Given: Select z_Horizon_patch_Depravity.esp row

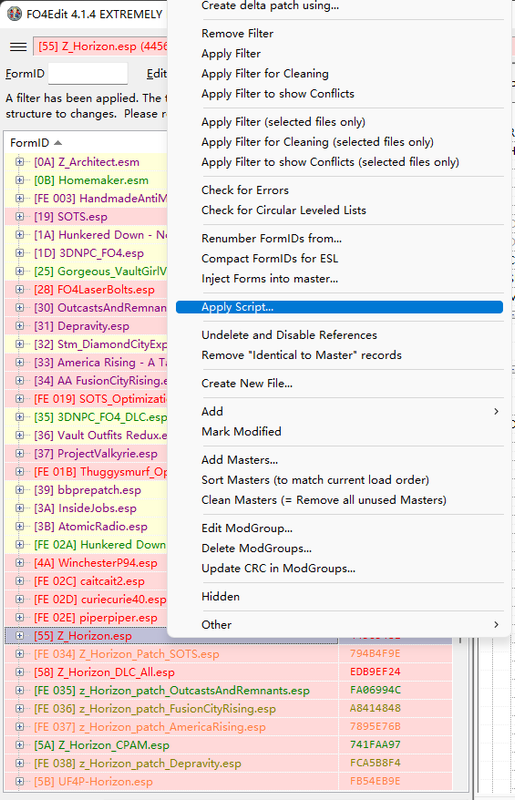Looking at the screenshot, I should 137,763.
